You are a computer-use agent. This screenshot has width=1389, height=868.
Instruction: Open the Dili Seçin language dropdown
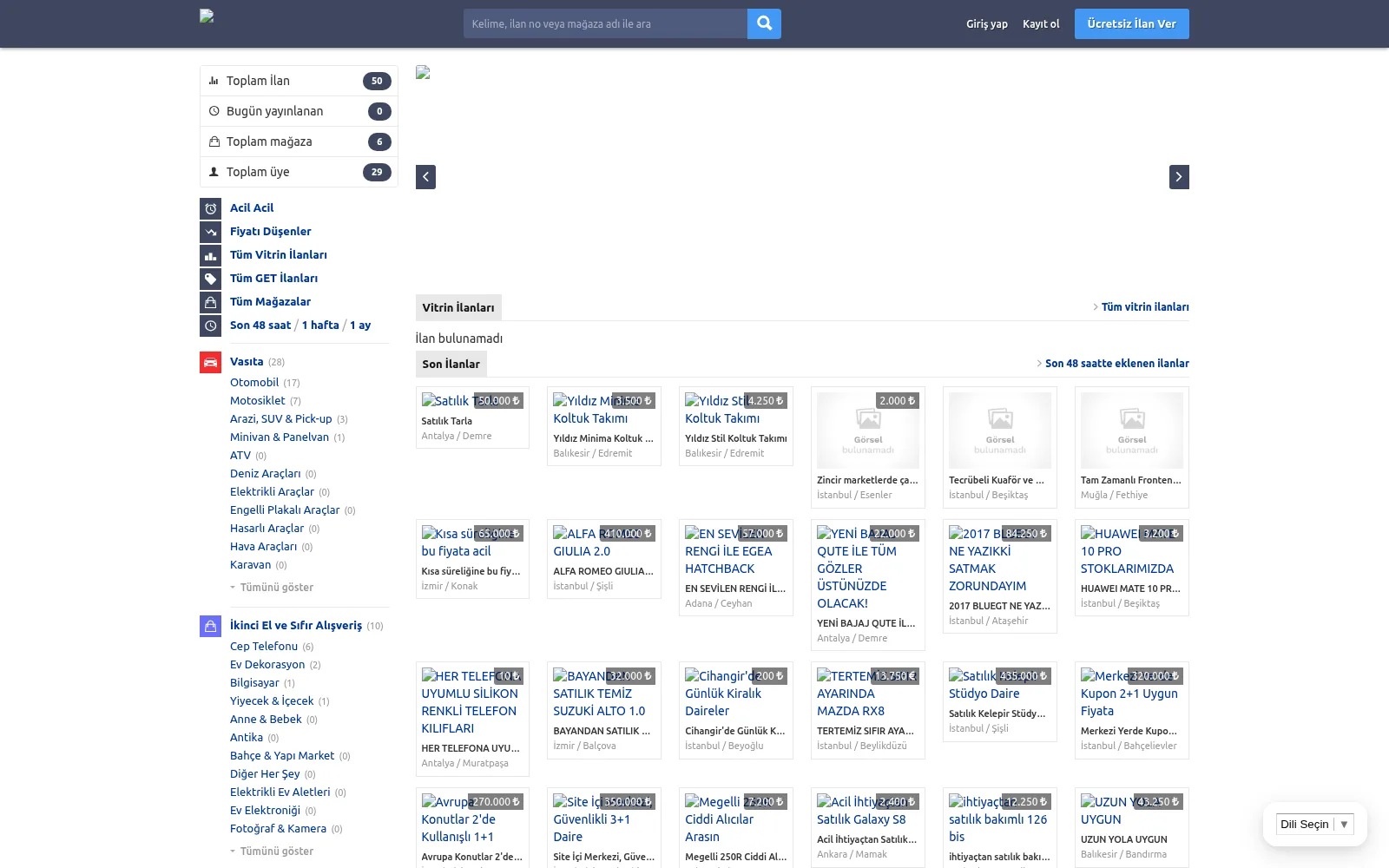[x=1314, y=825]
